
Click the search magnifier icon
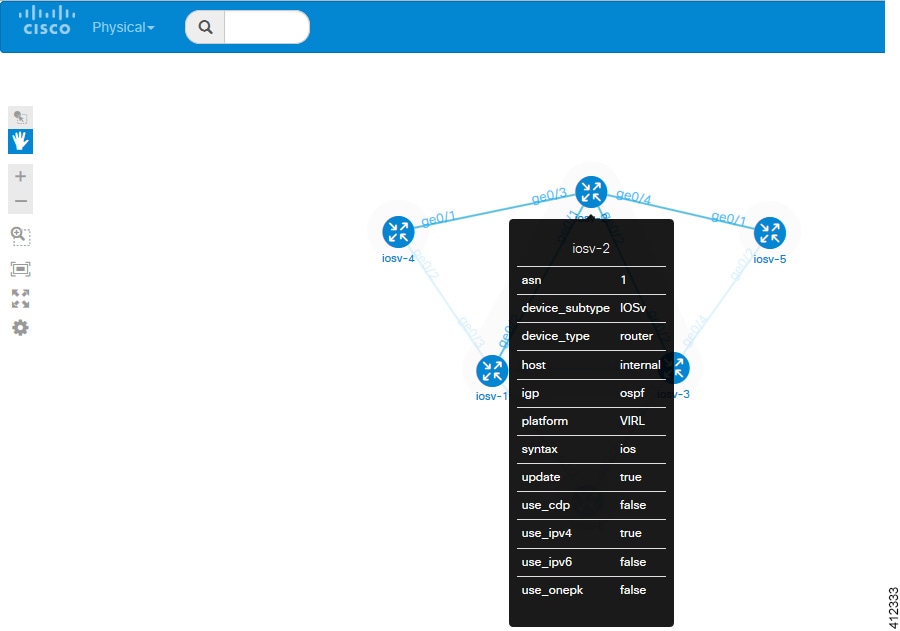204,27
